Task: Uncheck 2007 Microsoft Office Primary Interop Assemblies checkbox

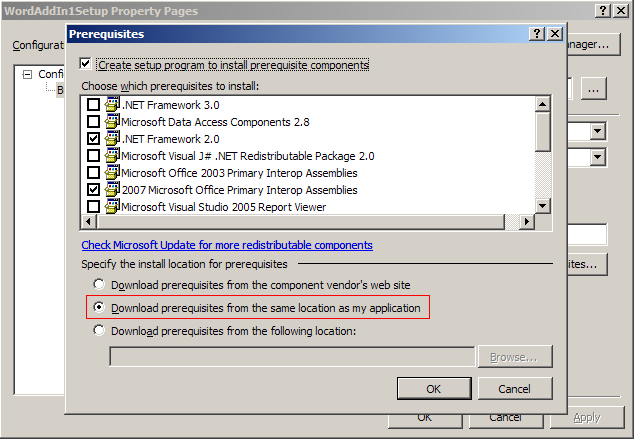Action: pyautogui.click(x=93, y=190)
